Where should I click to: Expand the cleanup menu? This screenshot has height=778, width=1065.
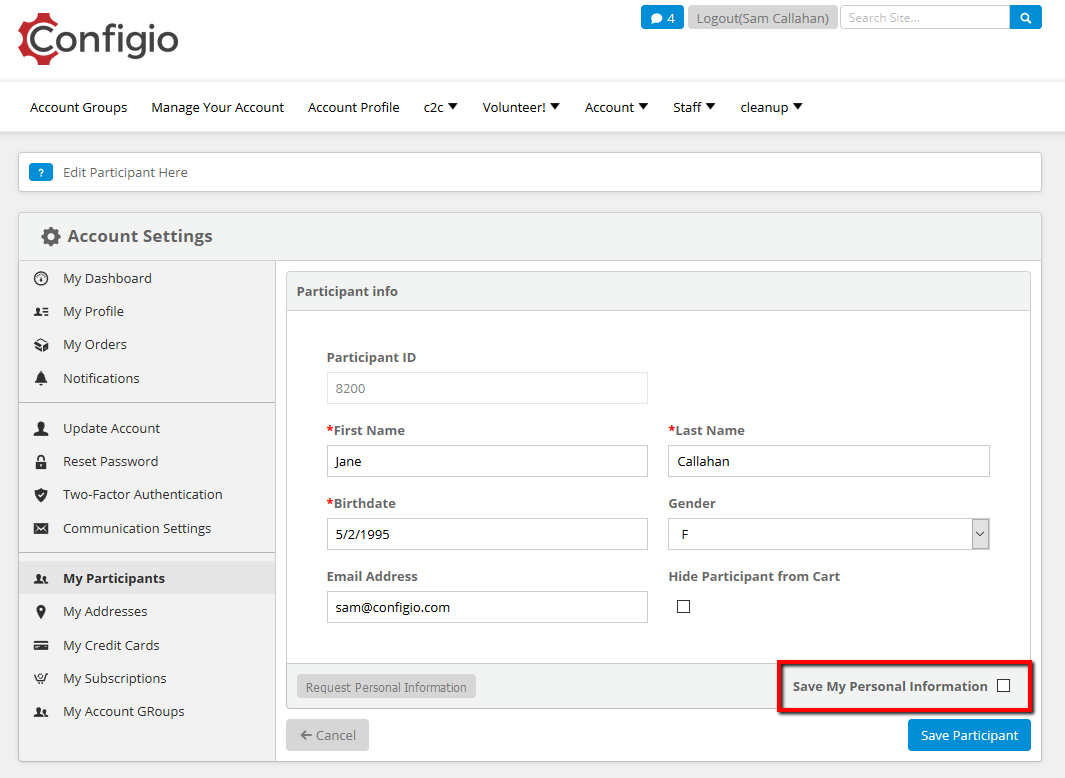[771, 107]
